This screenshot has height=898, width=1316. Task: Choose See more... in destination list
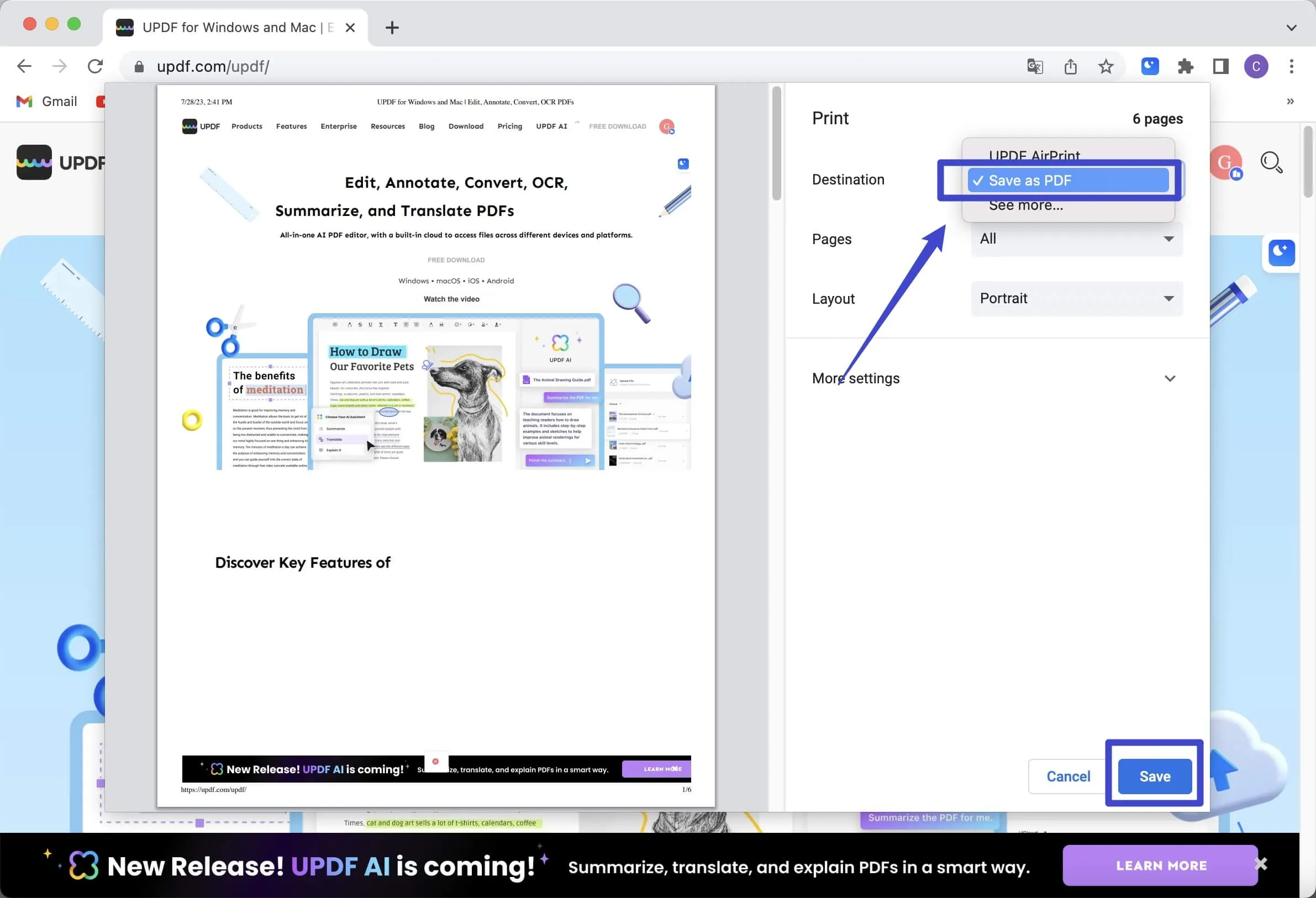(1025, 206)
